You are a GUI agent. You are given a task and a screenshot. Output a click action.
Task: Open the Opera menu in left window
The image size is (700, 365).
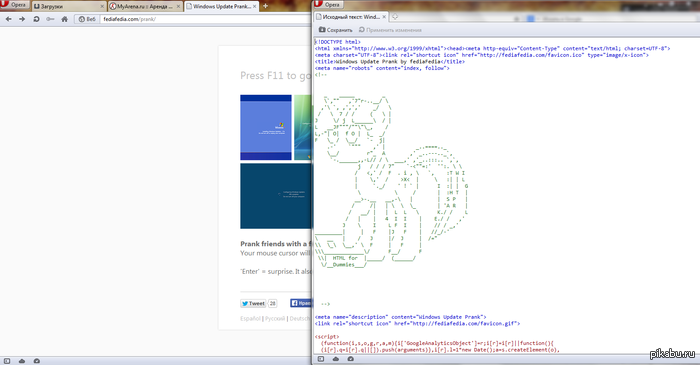click(15, 4)
